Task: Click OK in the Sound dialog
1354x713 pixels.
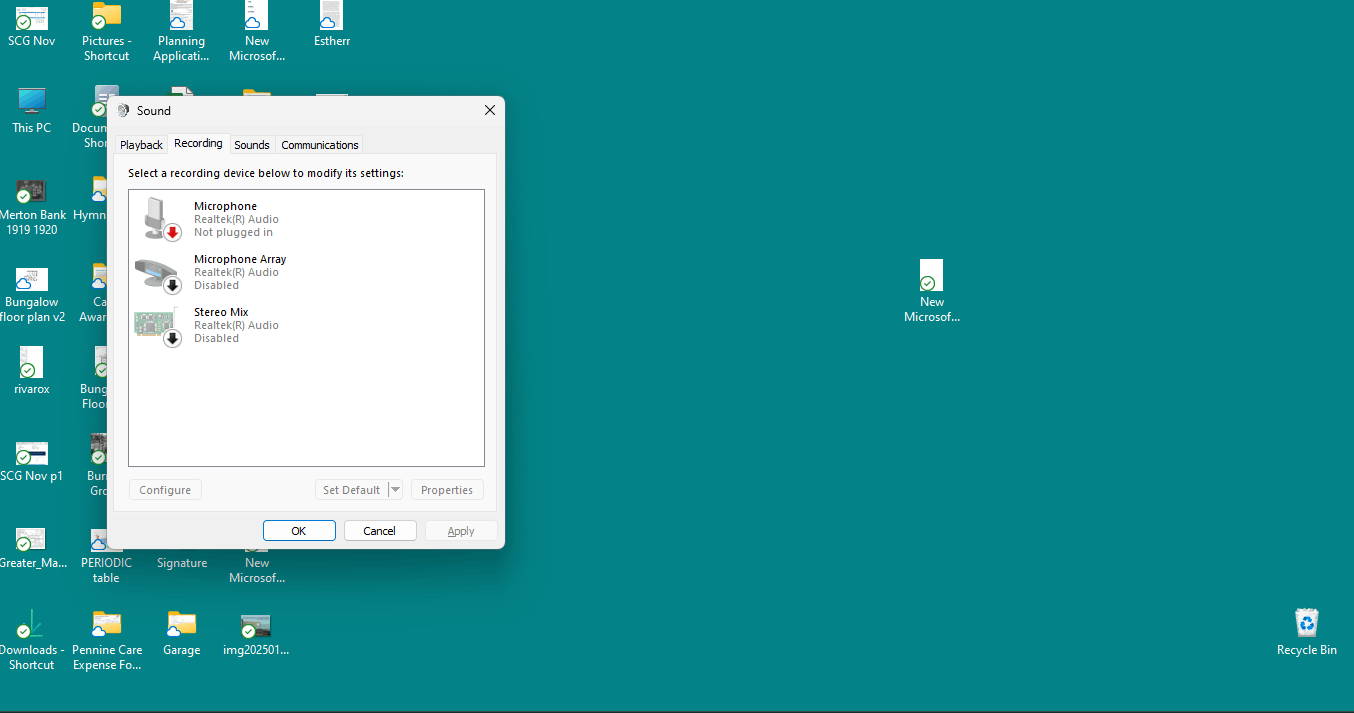Action: tap(298, 531)
